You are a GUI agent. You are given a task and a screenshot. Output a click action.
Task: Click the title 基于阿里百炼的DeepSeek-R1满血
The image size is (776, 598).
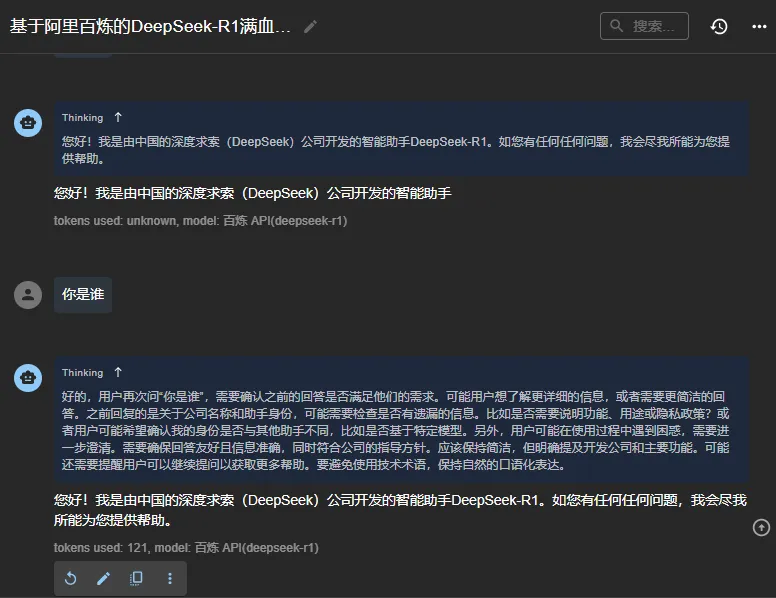click(x=150, y=26)
